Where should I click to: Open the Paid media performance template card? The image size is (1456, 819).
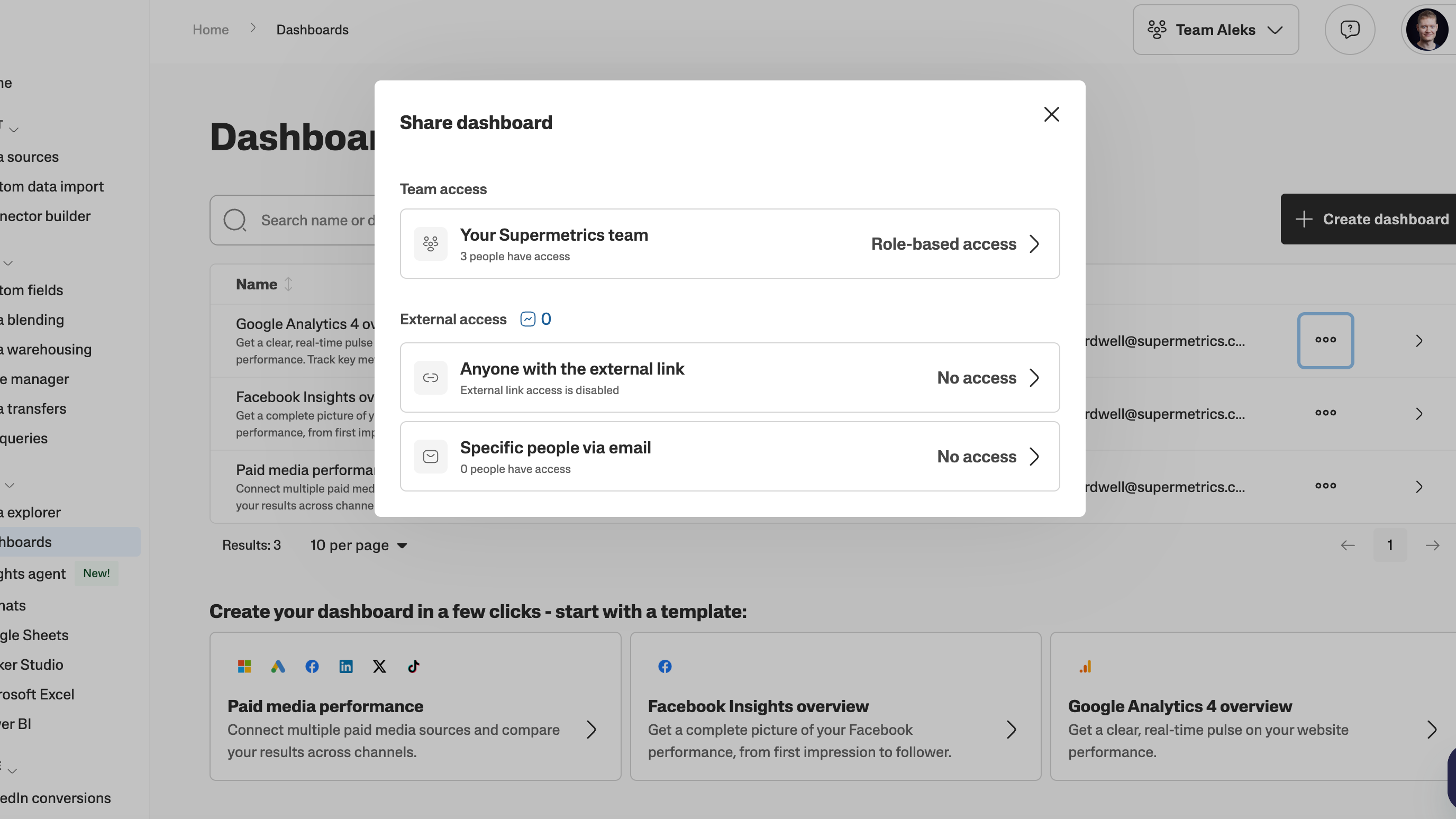(x=415, y=706)
